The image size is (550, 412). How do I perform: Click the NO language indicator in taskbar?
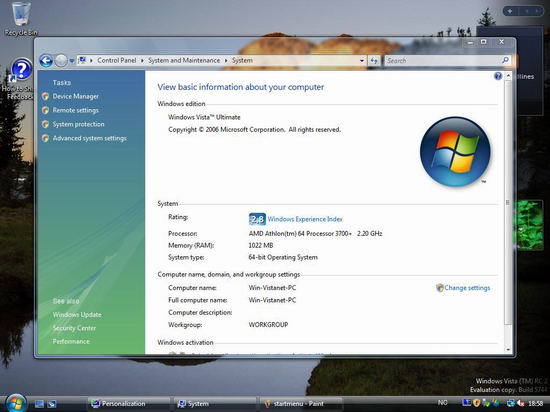click(x=442, y=403)
